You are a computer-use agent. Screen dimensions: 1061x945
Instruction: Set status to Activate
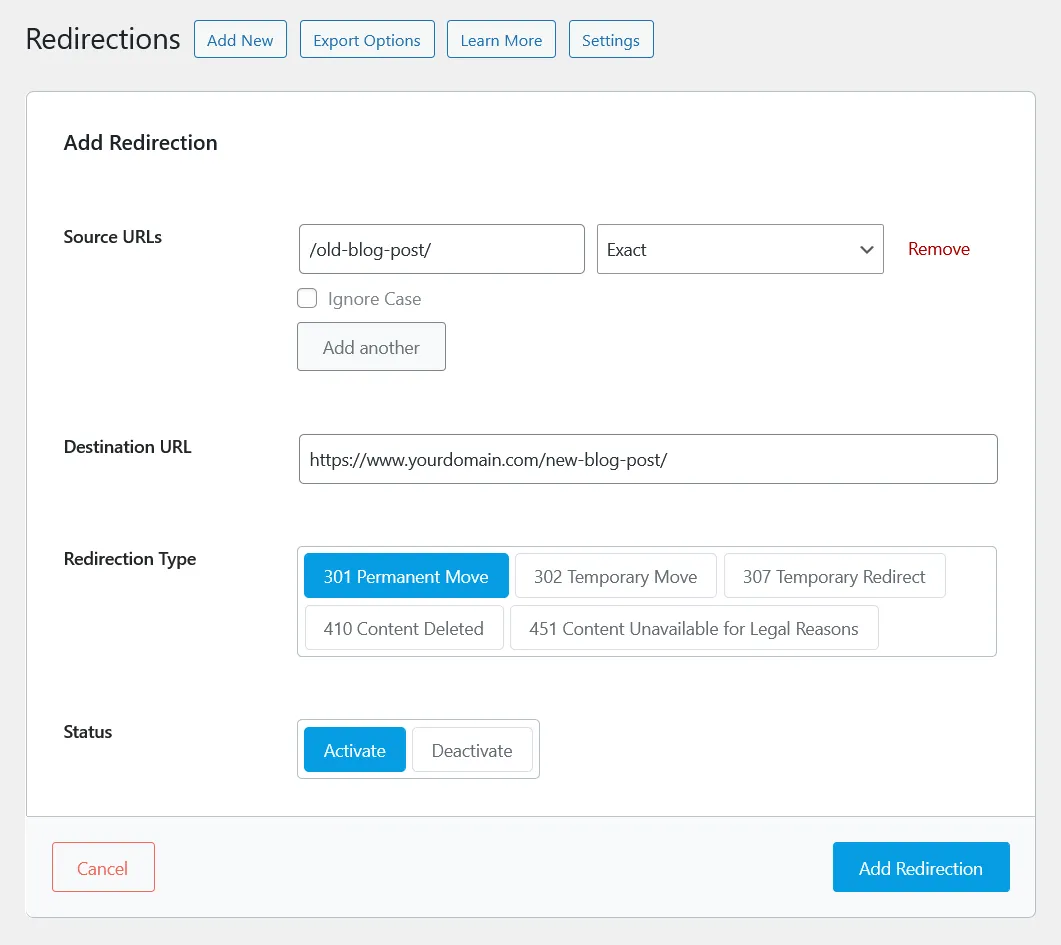355,750
